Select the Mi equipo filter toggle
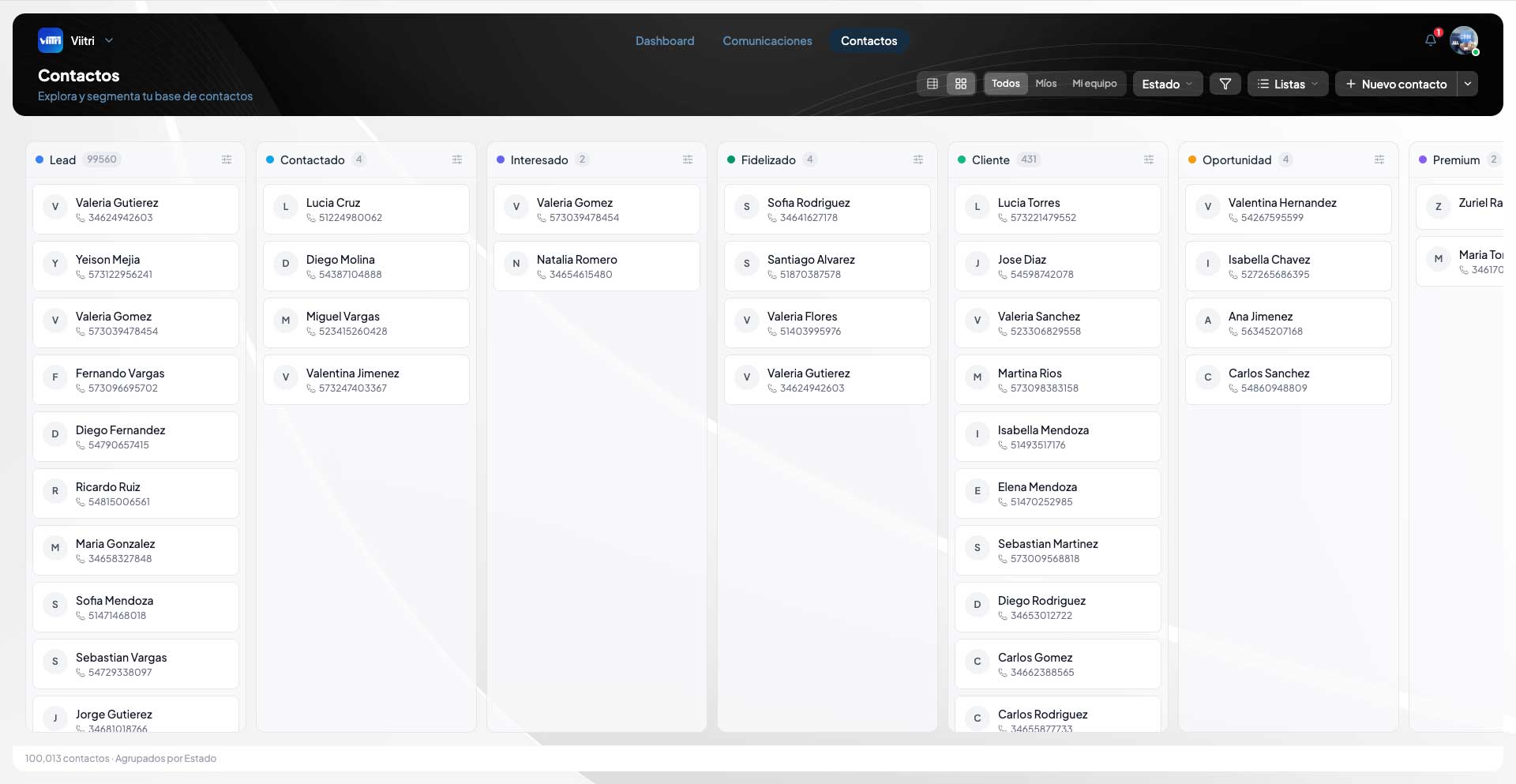Screen dimensions: 1516x784 [1094, 84]
